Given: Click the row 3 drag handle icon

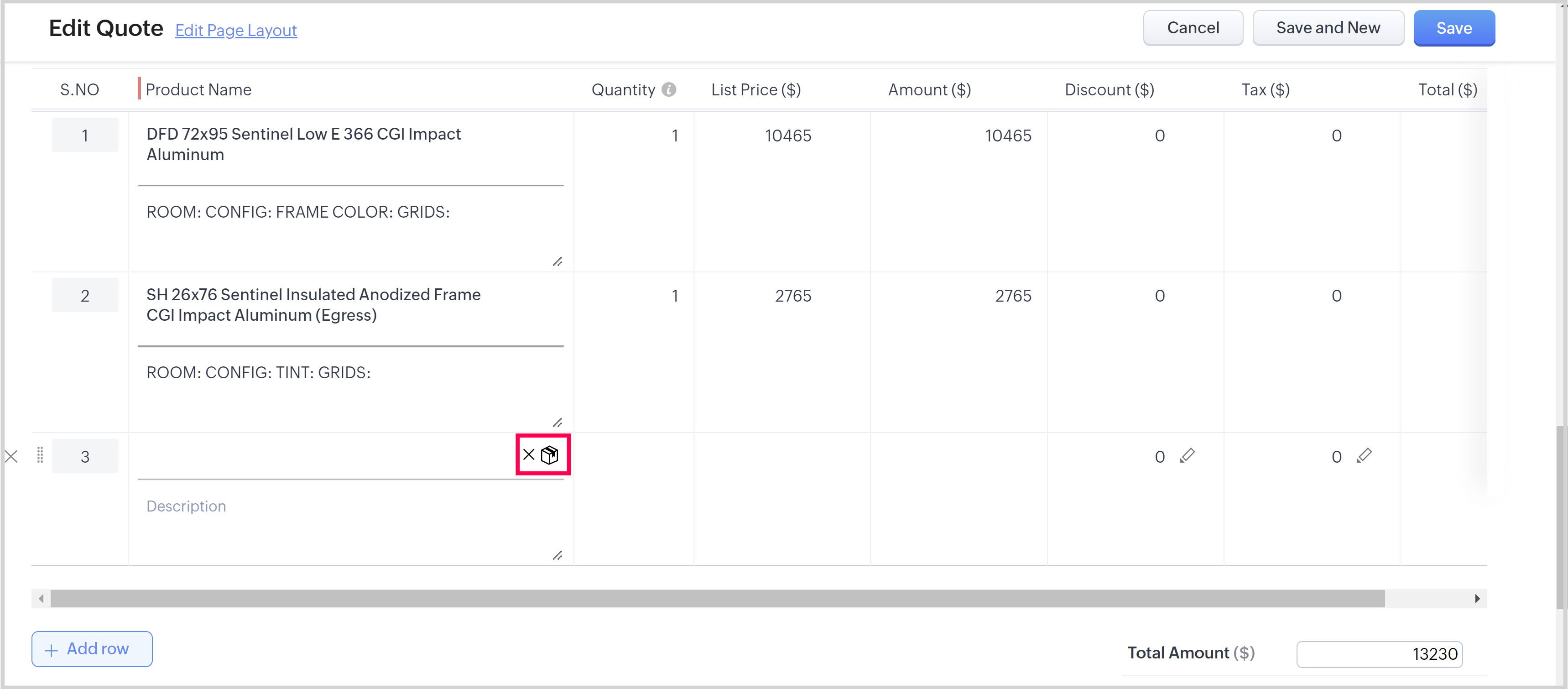Looking at the screenshot, I should [40, 455].
